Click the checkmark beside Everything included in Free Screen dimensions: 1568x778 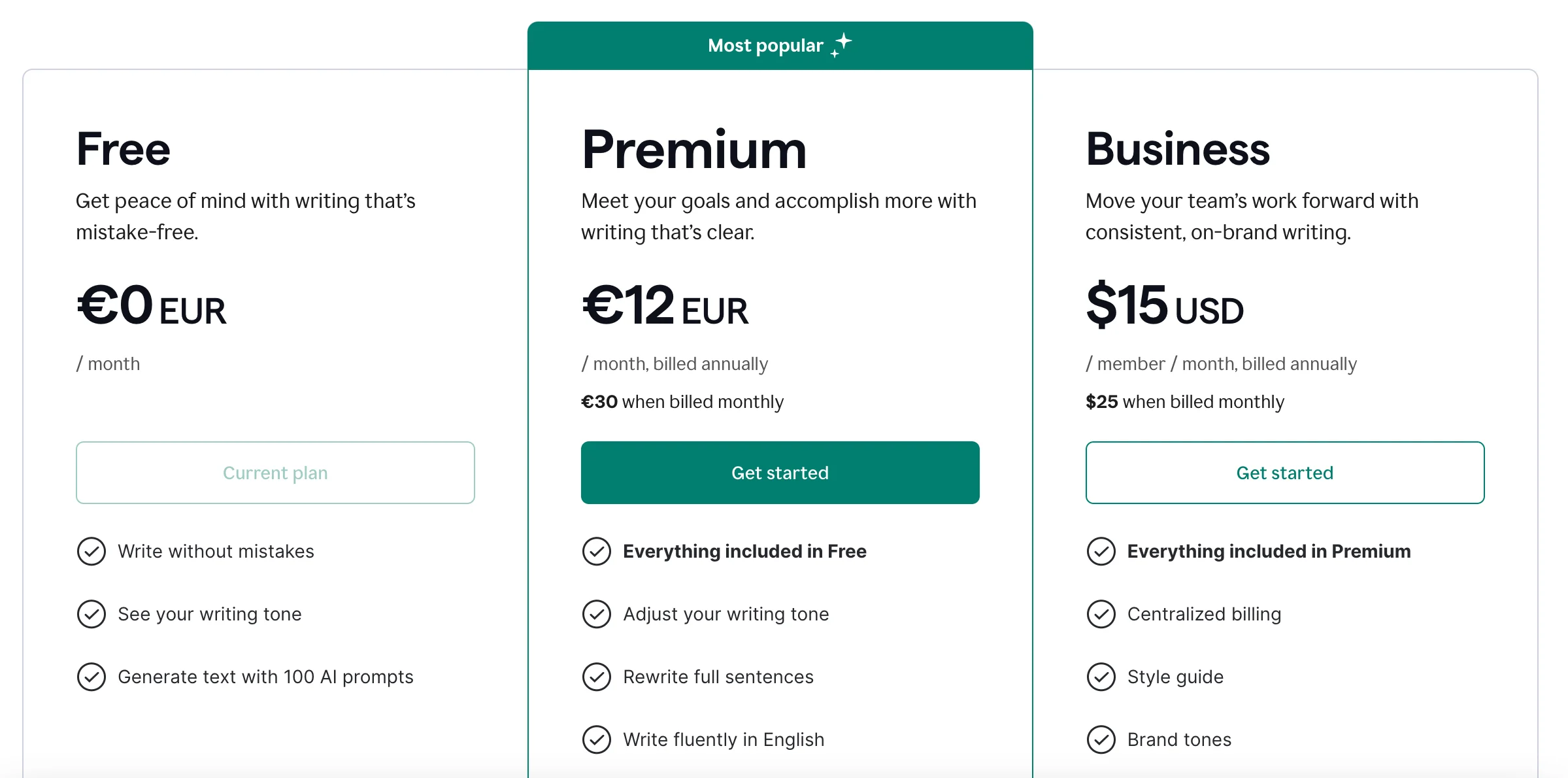(596, 551)
